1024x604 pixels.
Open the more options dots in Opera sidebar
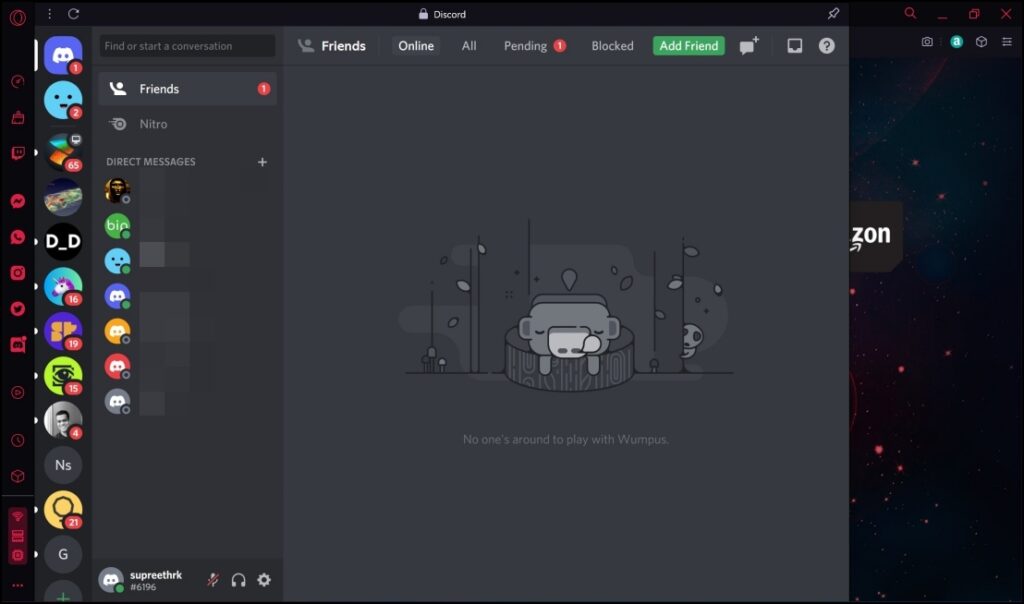pyautogui.click(x=18, y=585)
